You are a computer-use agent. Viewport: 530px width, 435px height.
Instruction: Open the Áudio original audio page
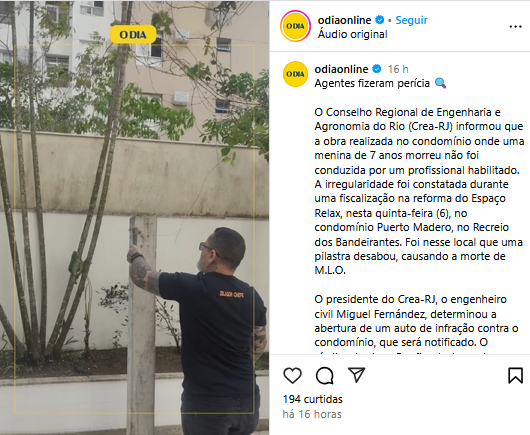pyautogui.click(x=353, y=34)
